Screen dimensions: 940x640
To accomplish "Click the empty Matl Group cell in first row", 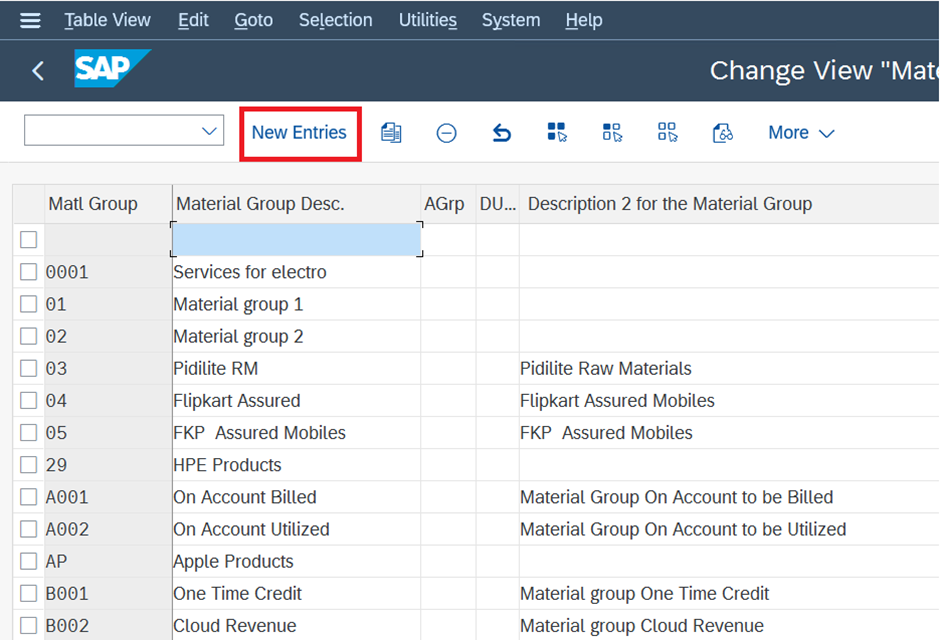I will pyautogui.click(x=108, y=240).
